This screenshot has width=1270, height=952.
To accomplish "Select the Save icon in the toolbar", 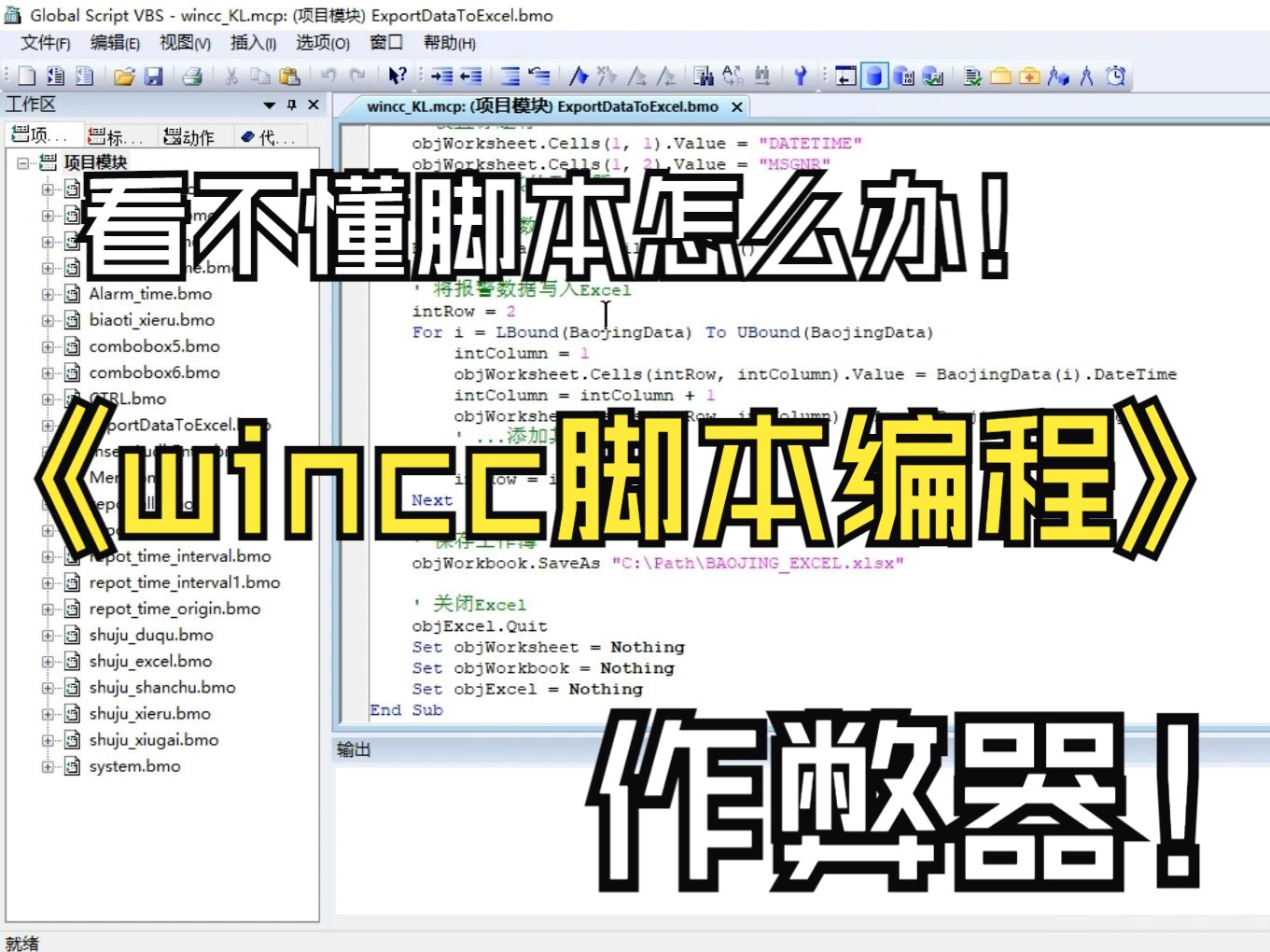I will pyautogui.click(x=154, y=77).
